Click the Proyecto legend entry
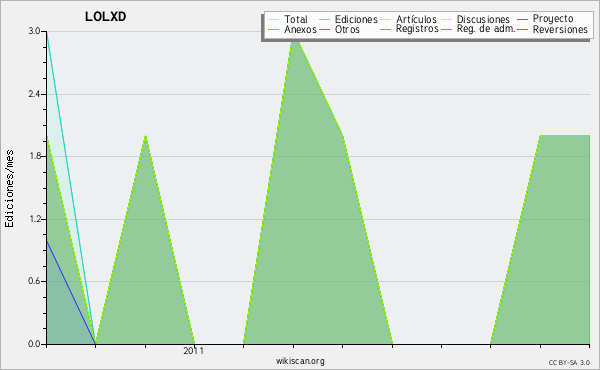This screenshot has height=370, width=600. coord(545,18)
